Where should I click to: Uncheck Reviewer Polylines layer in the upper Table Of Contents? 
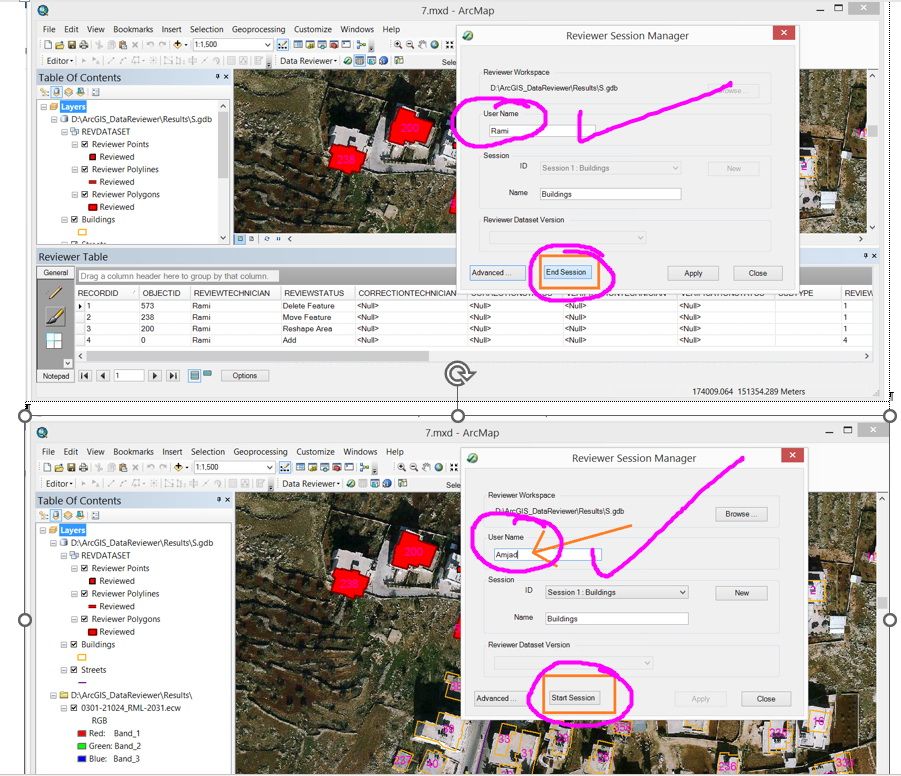point(85,170)
